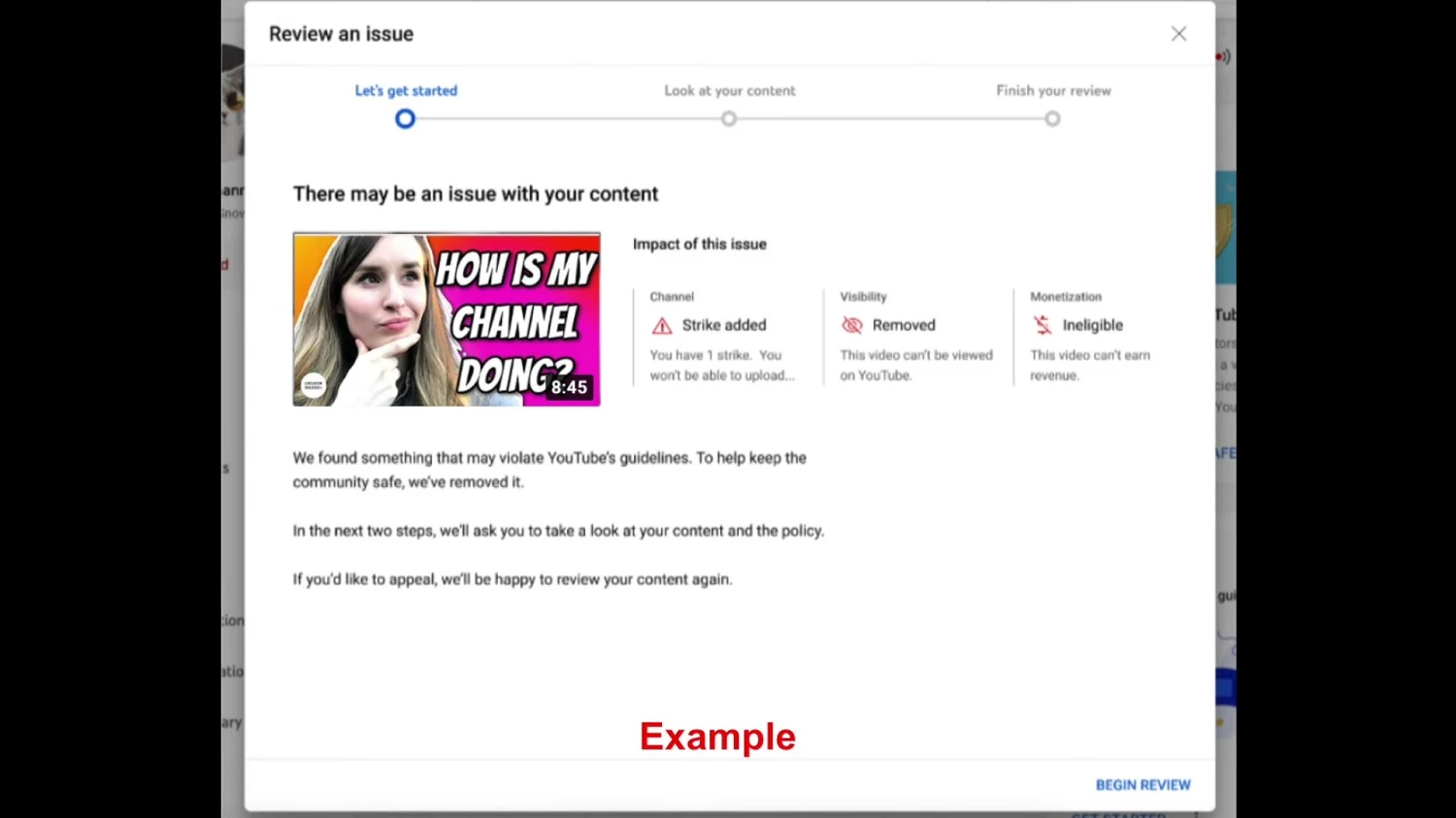Click the Strike added text
Screen dimensions: 1456x818
[x=724, y=325]
